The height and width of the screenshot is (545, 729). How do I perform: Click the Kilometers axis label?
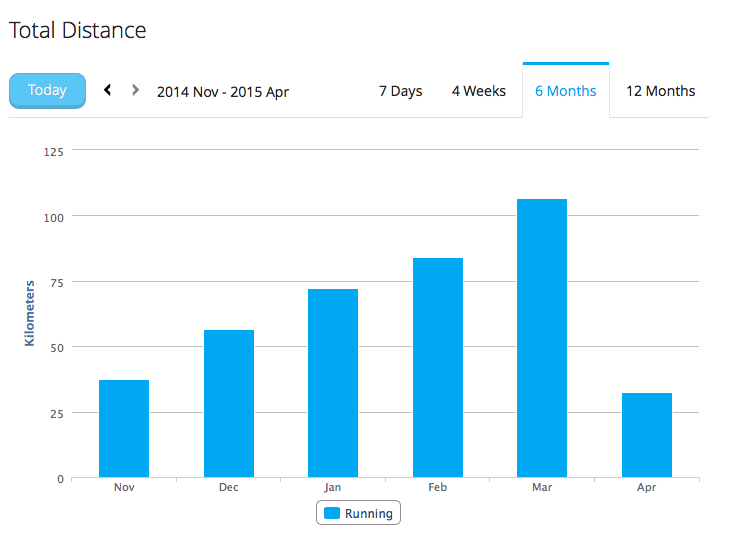click(30, 313)
